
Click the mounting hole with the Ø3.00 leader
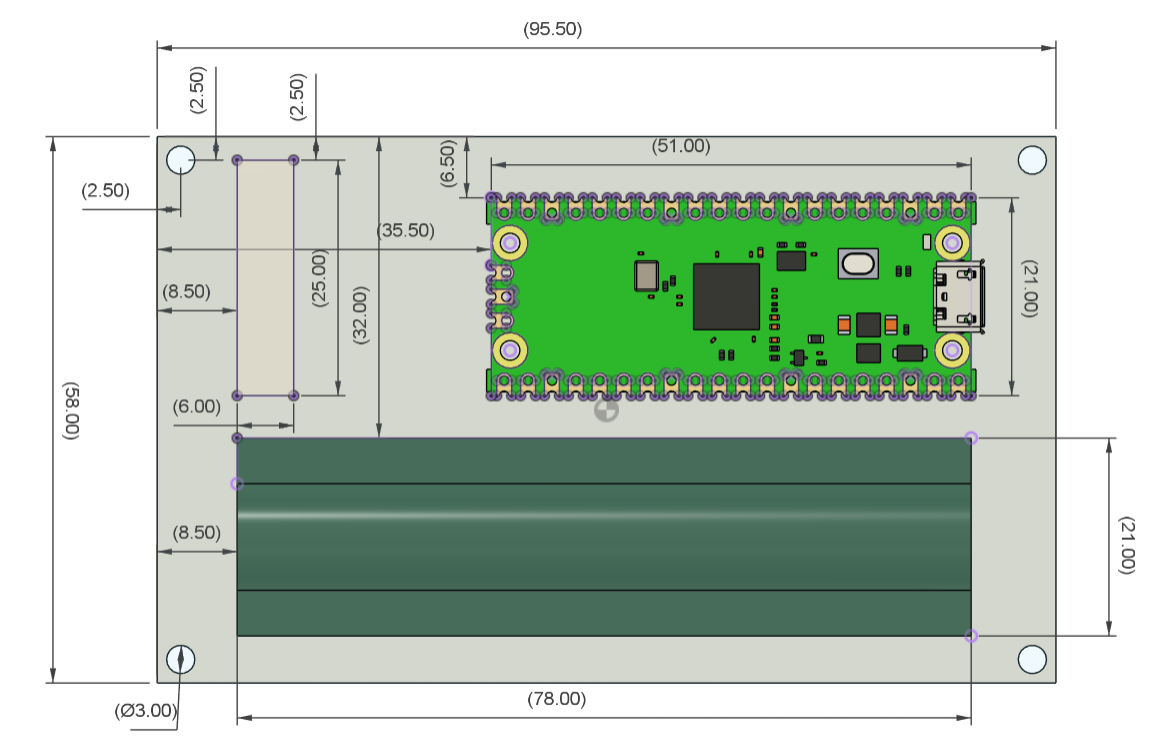tap(181, 659)
